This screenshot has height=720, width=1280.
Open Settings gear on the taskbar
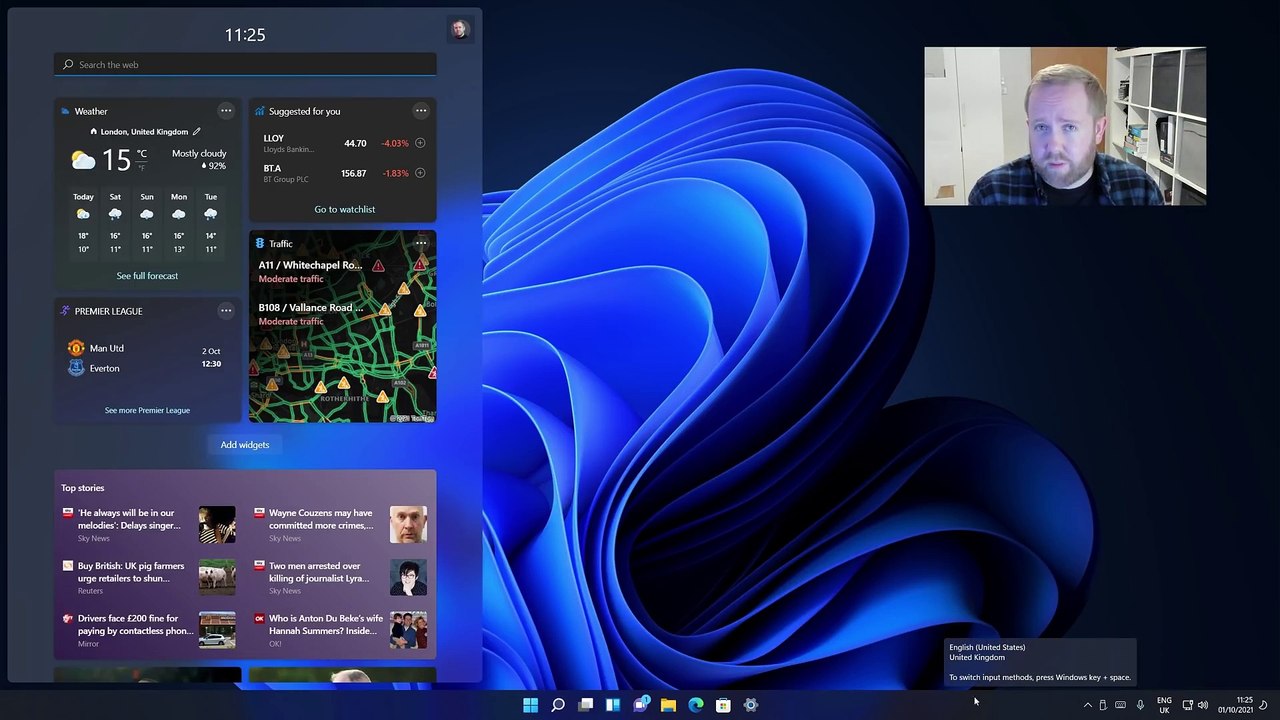coord(751,705)
